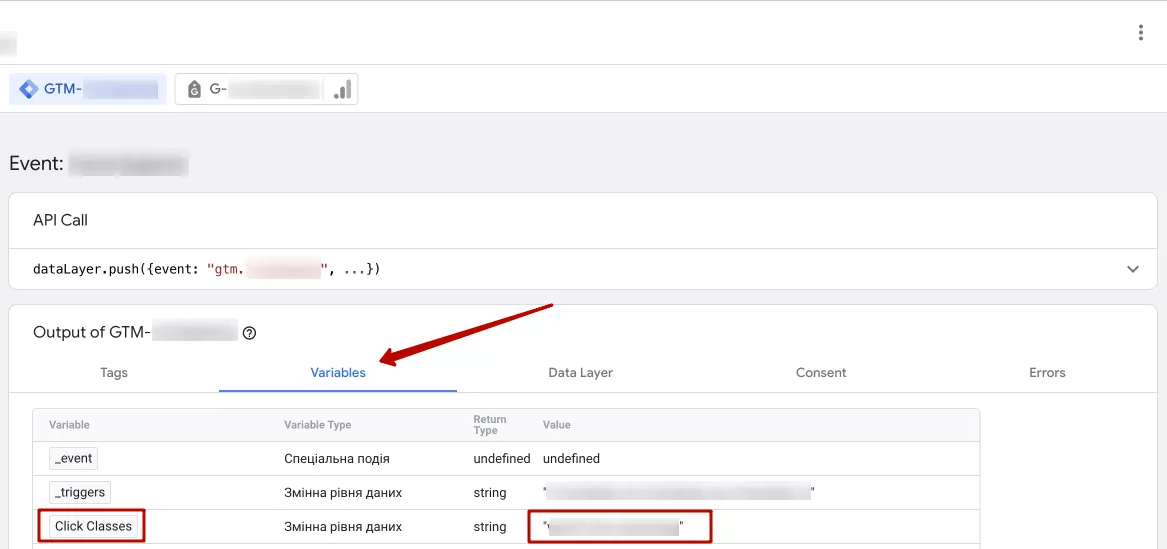Click the _triggers variable chip
The image size is (1167, 549).
point(80,492)
